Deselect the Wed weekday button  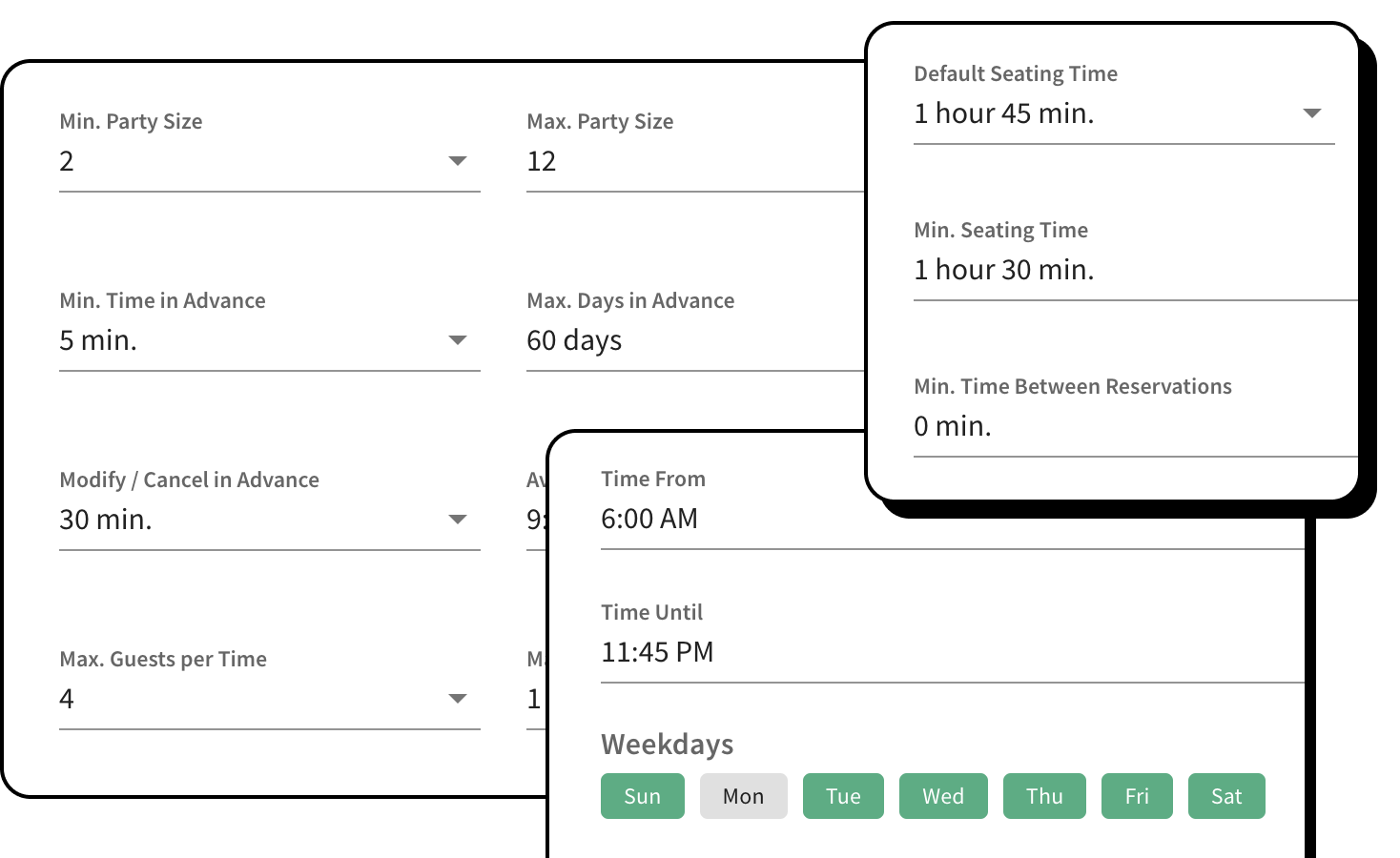pos(943,796)
